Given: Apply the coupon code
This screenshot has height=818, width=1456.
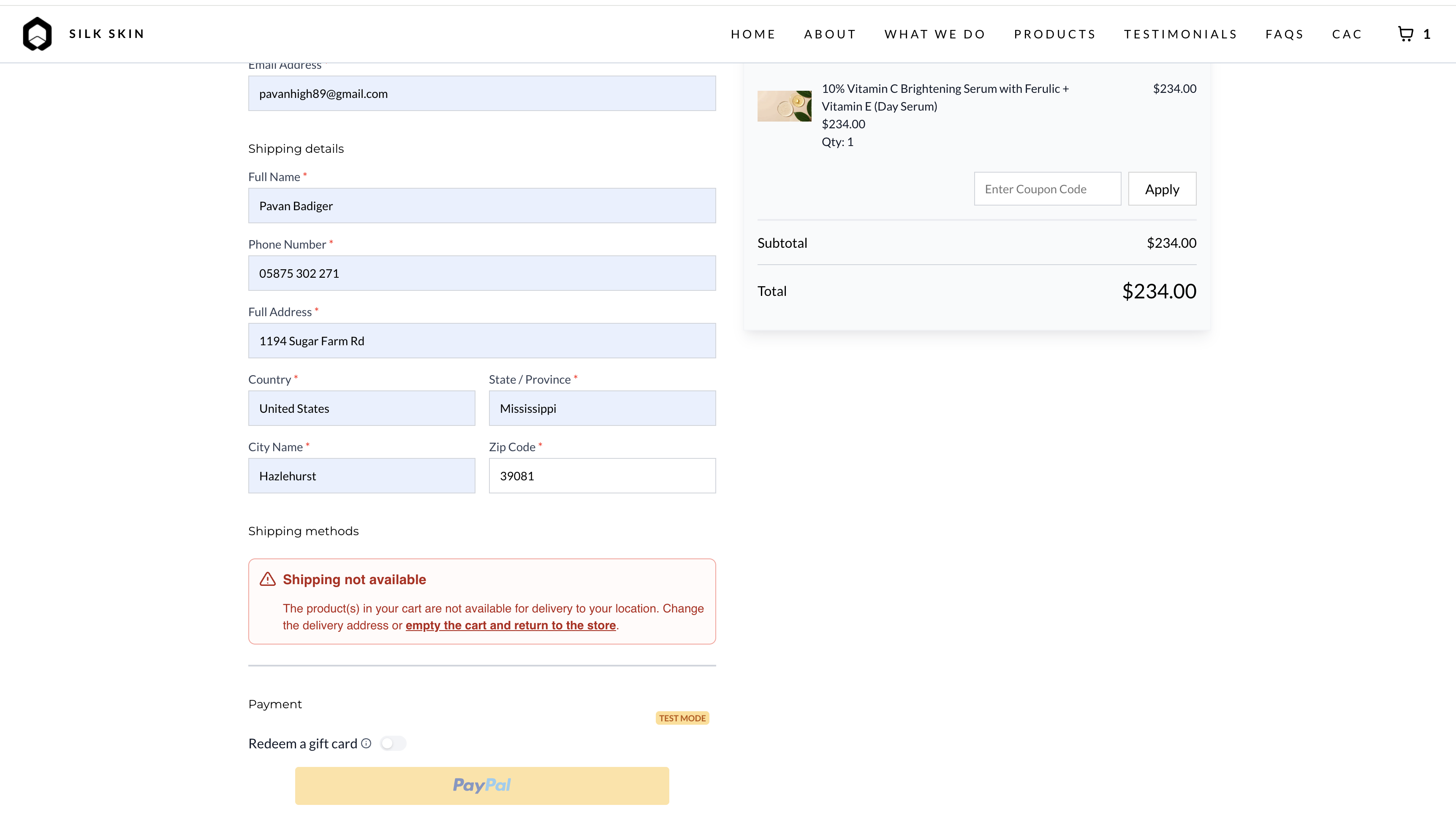Looking at the screenshot, I should 1162,189.
